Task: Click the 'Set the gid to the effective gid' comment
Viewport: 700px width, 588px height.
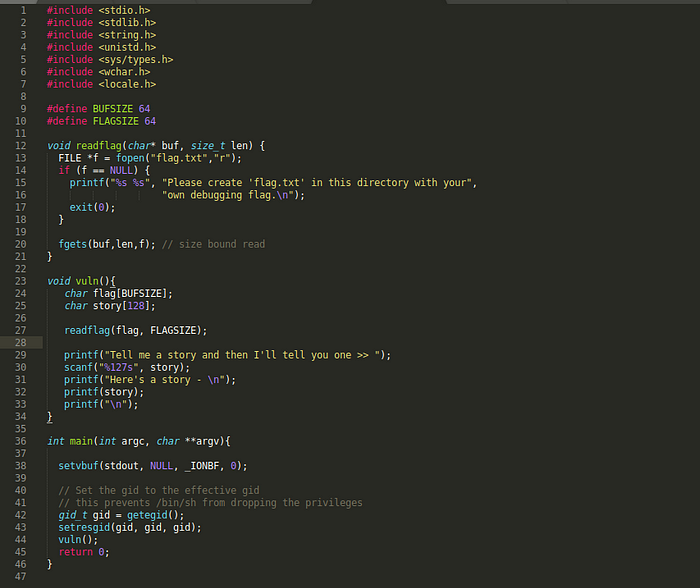Action: pos(159,490)
